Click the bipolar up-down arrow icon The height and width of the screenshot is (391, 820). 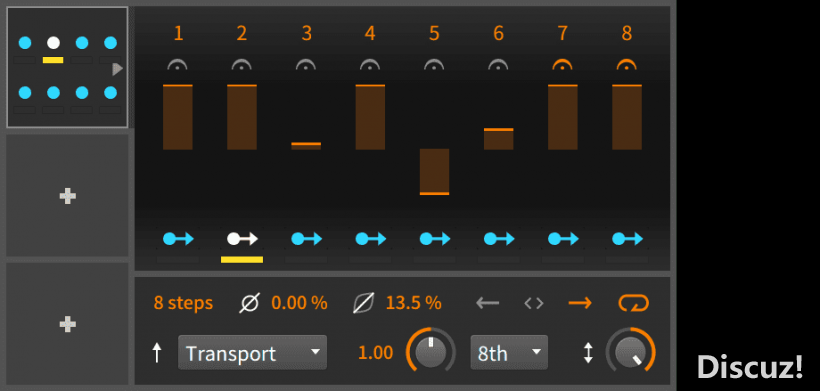[589, 353]
